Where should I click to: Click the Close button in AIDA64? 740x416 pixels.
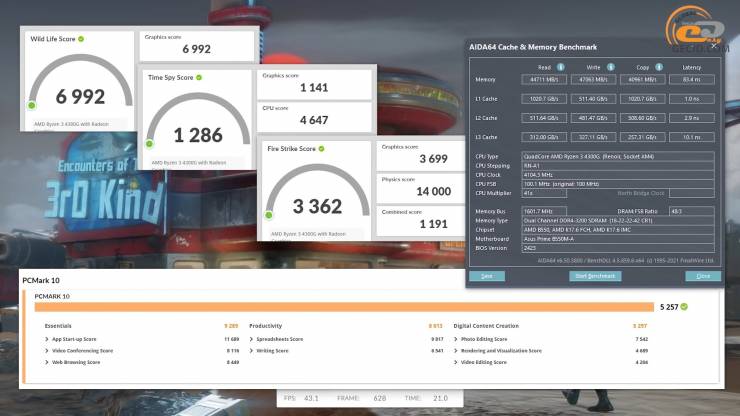703,276
